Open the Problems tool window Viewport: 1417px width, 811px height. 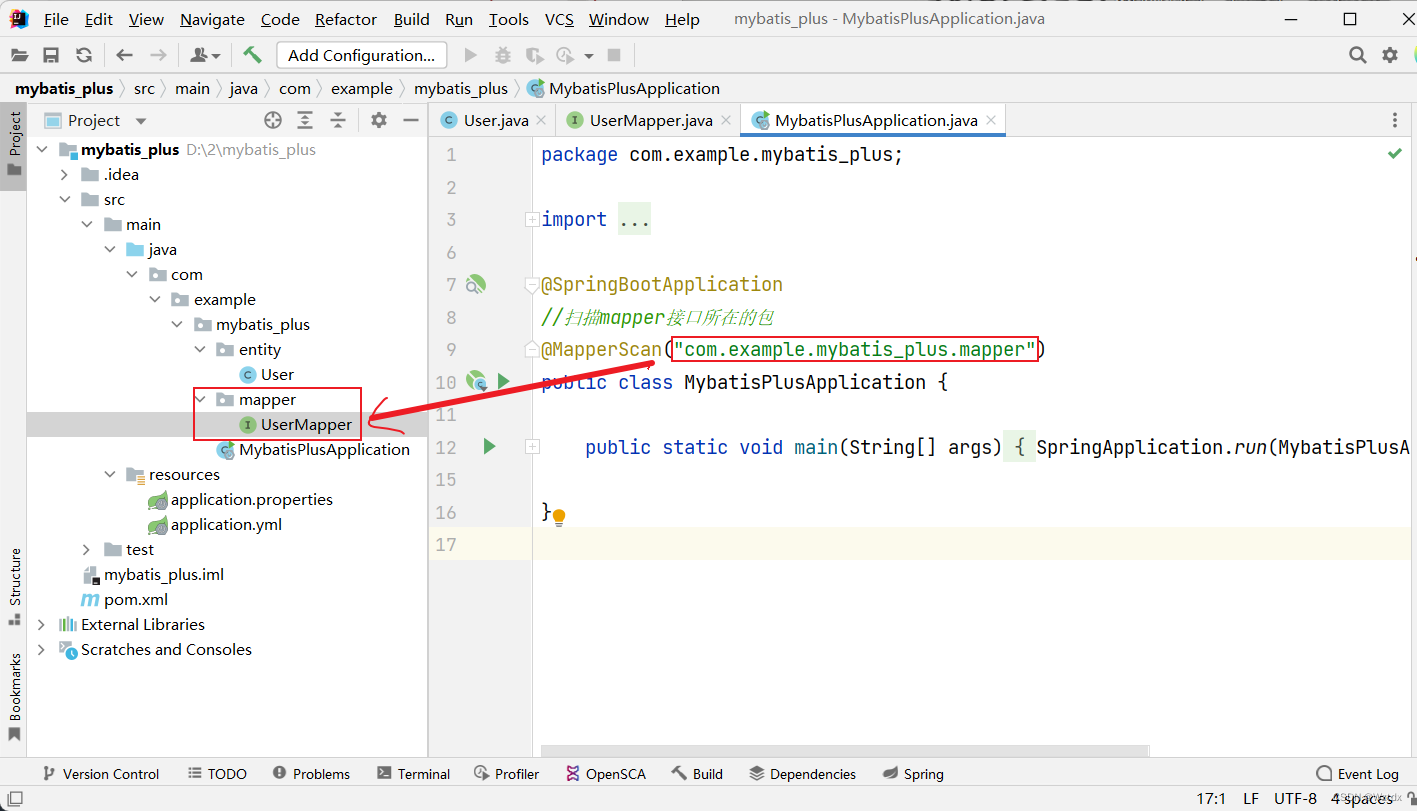pos(310,773)
